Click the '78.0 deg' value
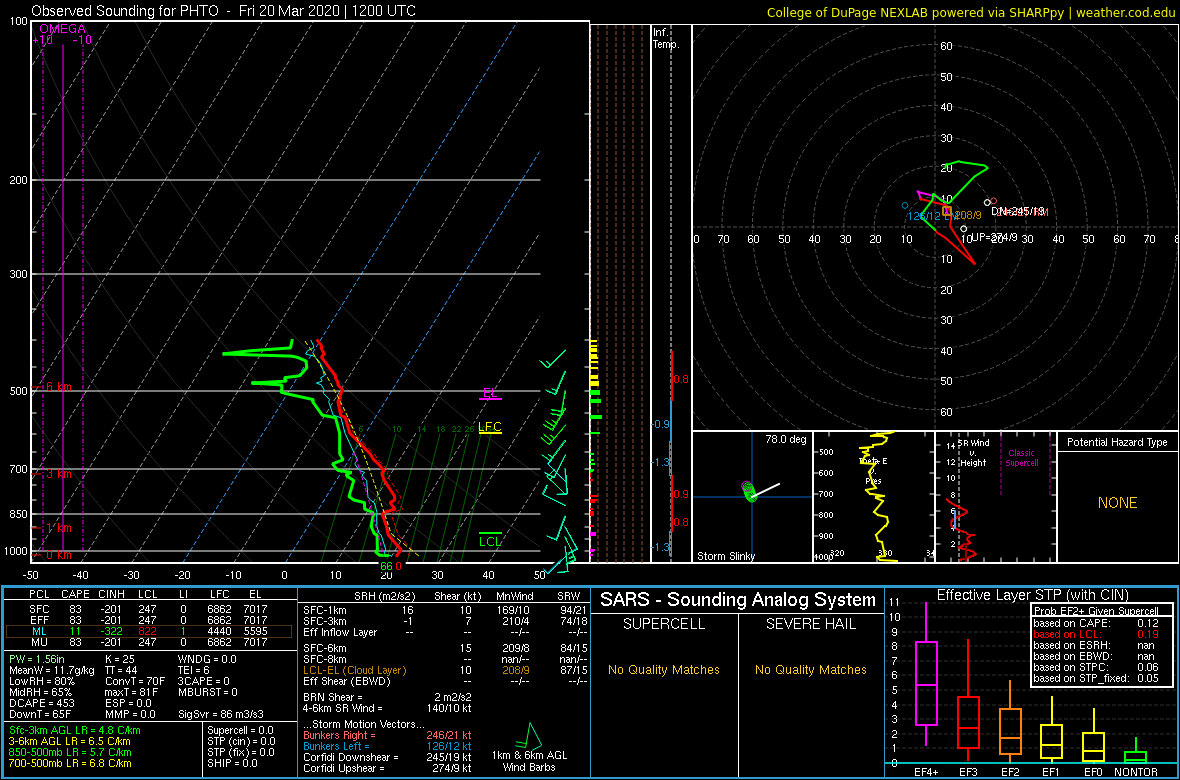This screenshot has width=1180, height=780. [x=785, y=439]
